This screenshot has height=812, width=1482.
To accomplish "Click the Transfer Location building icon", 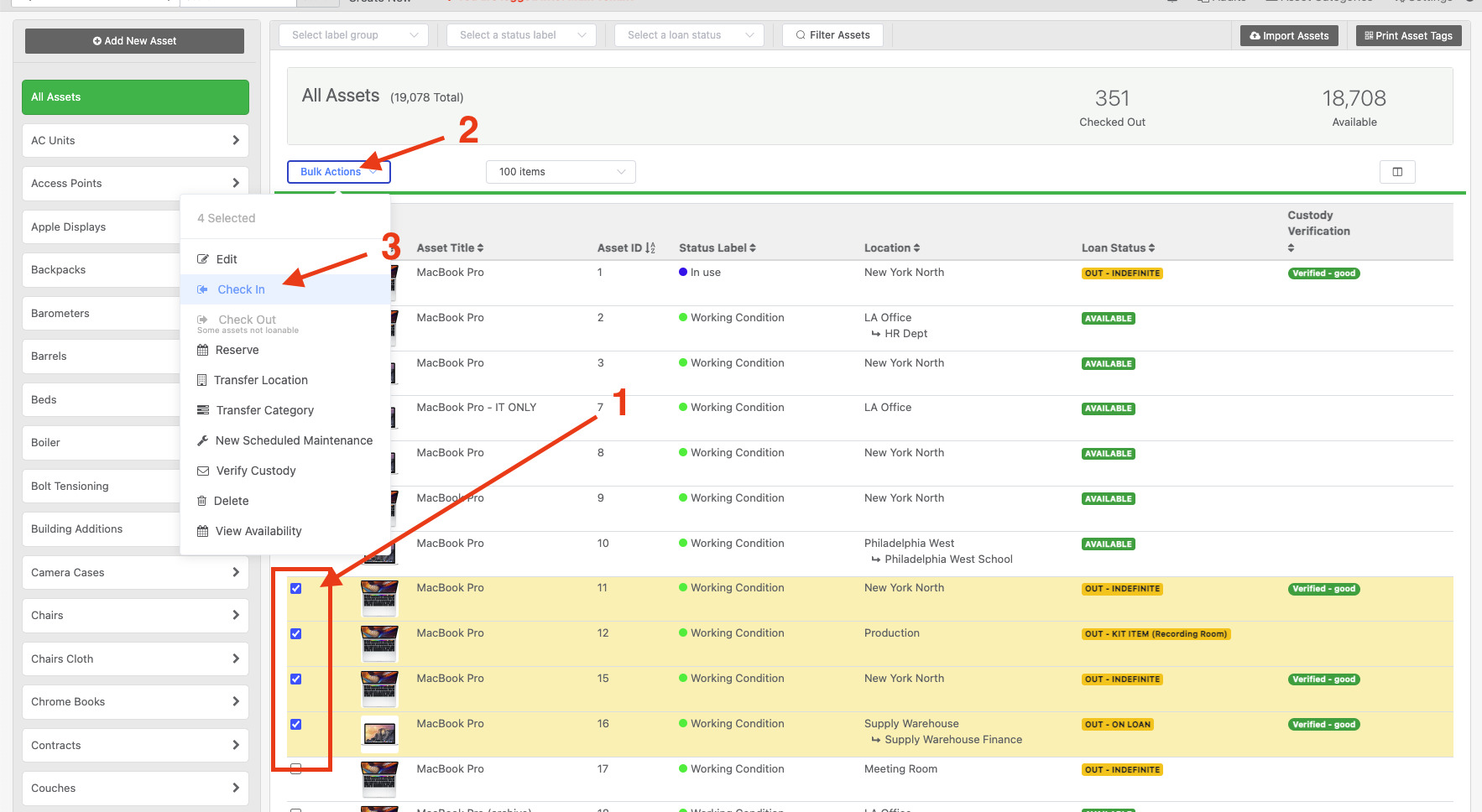I will point(201,380).
